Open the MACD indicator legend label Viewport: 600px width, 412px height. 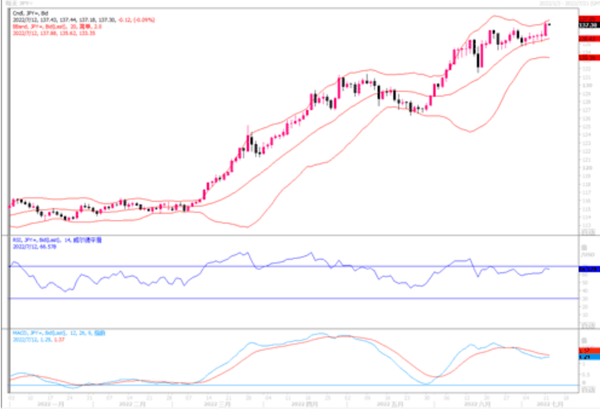click(59, 333)
